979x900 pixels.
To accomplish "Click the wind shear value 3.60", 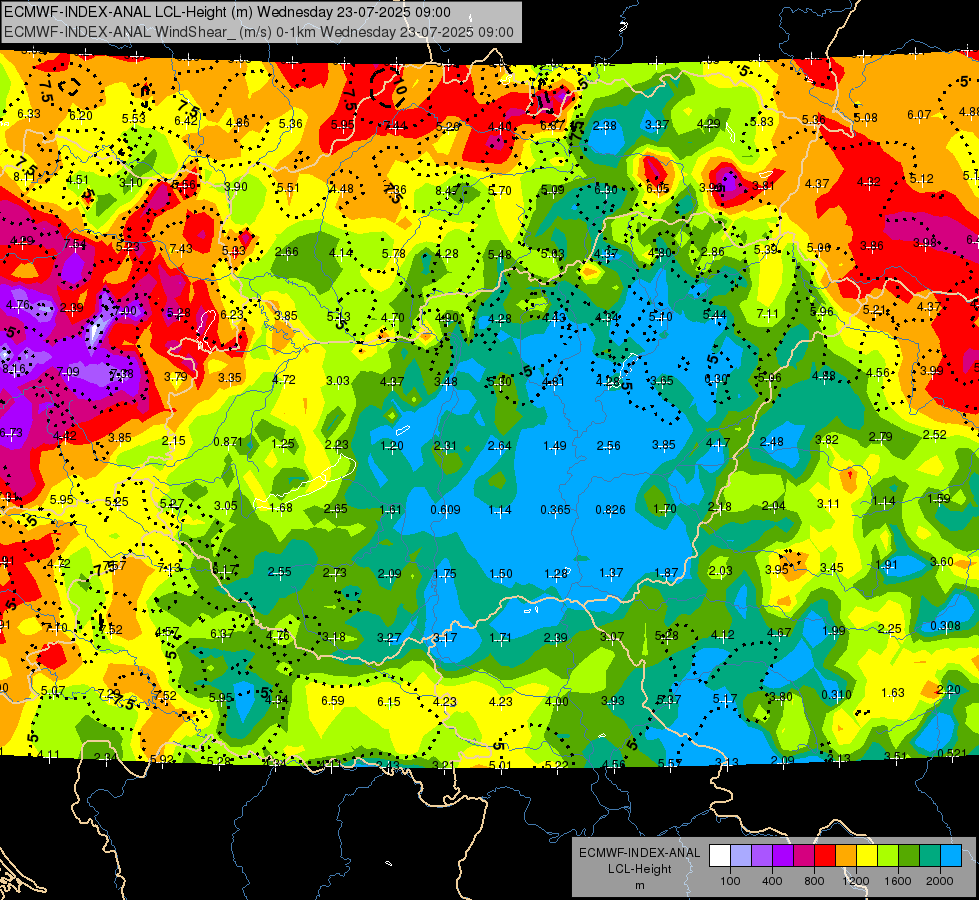I will (942, 561).
